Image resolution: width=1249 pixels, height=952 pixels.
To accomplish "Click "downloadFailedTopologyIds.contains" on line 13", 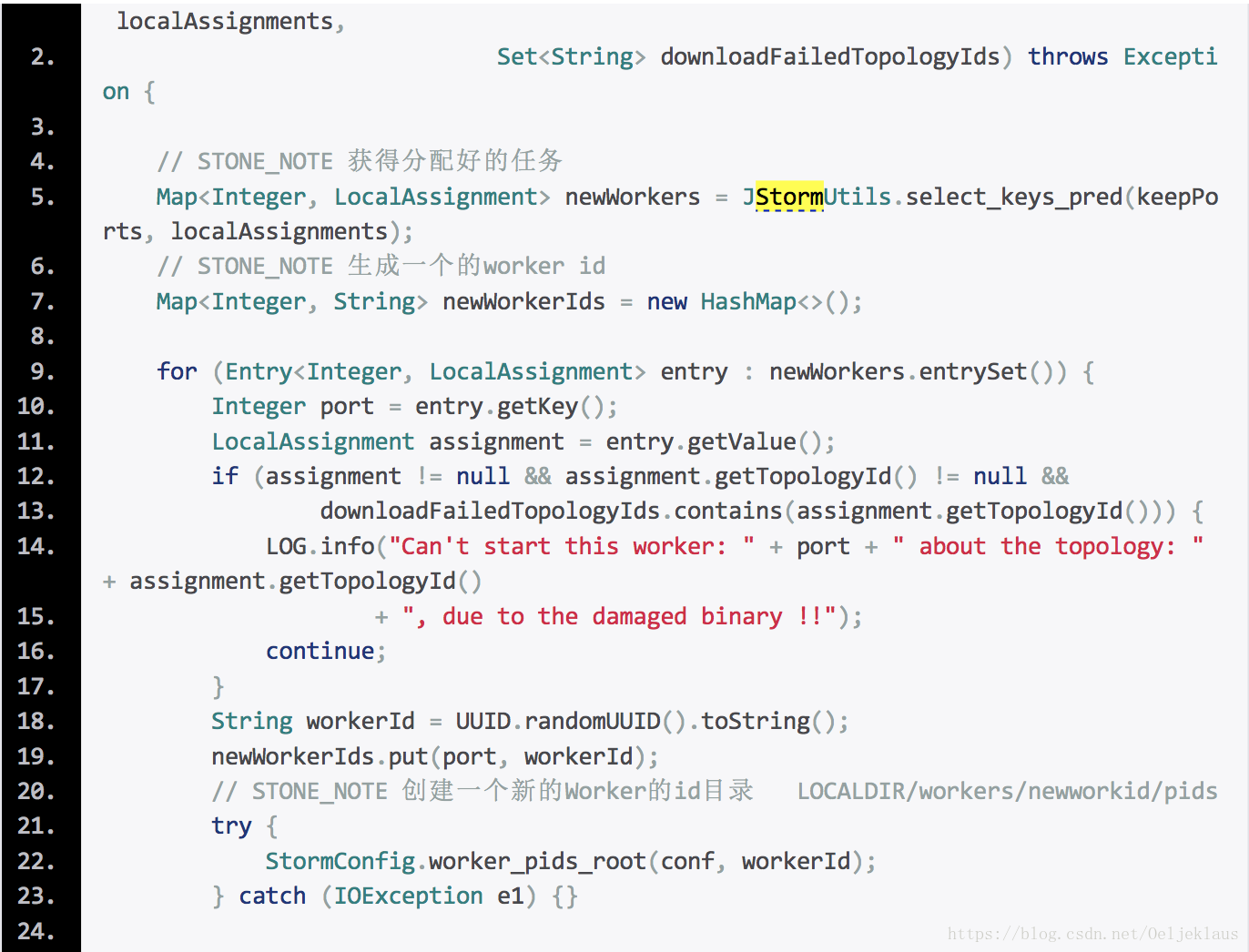I will pyautogui.click(x=551, y=511).
